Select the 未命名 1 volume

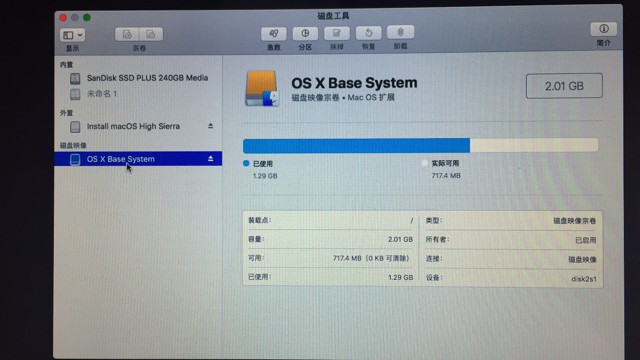138,94
